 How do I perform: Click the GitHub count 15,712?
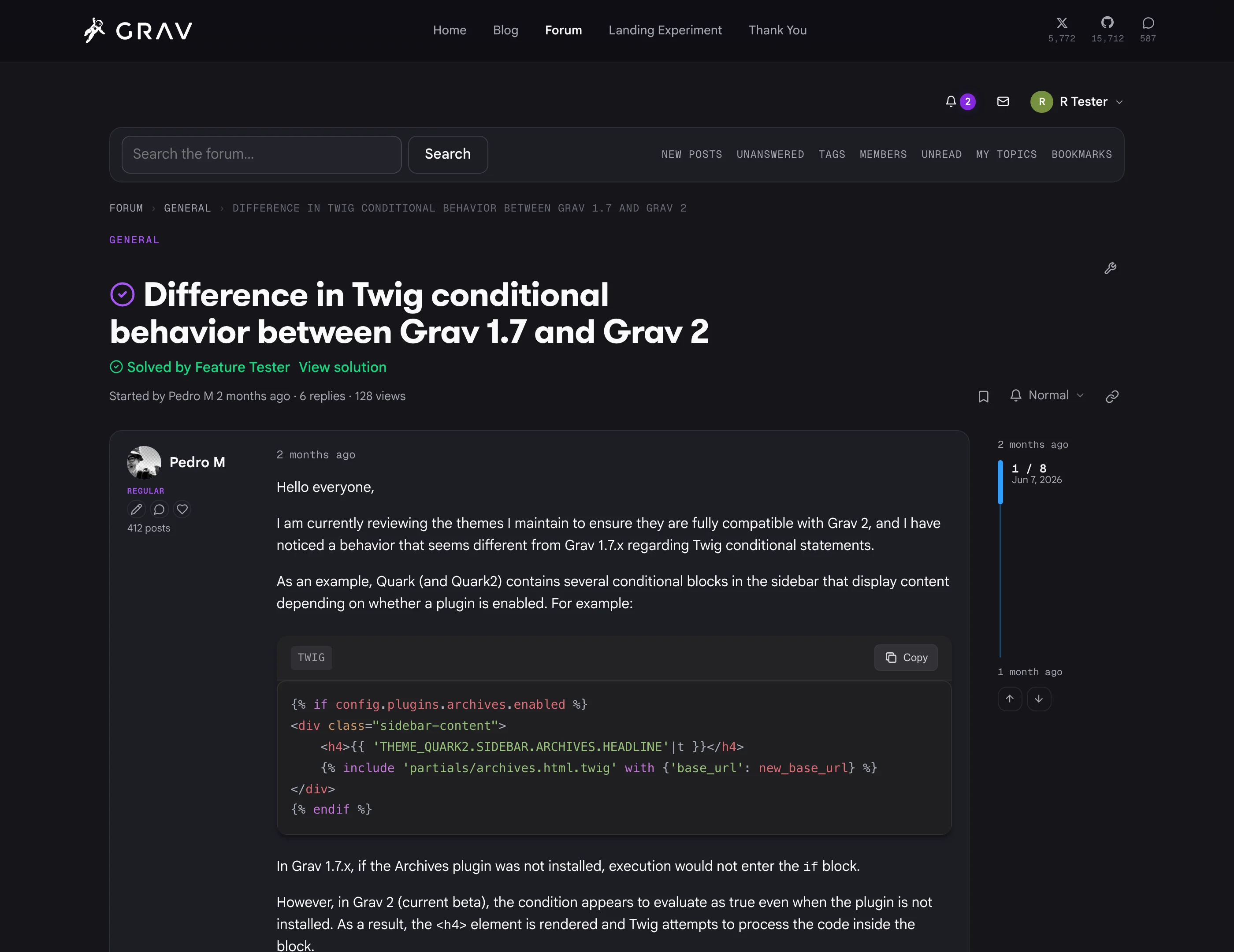1108,38
